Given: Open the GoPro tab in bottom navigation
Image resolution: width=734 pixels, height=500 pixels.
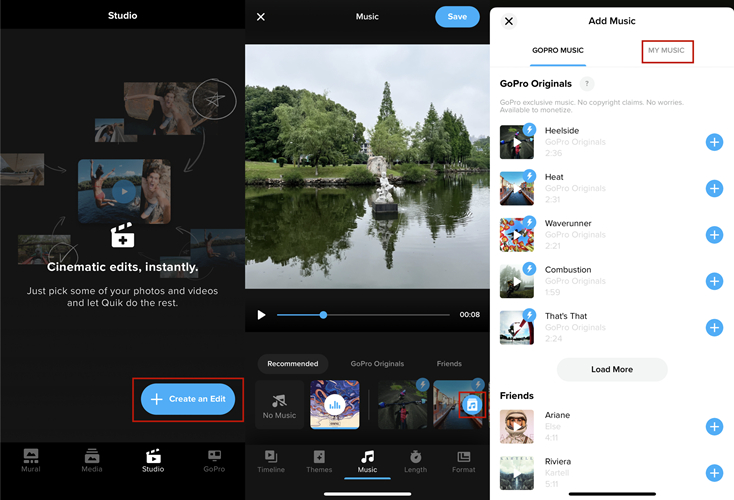Looking at the screenshot, I should point(214,461).
